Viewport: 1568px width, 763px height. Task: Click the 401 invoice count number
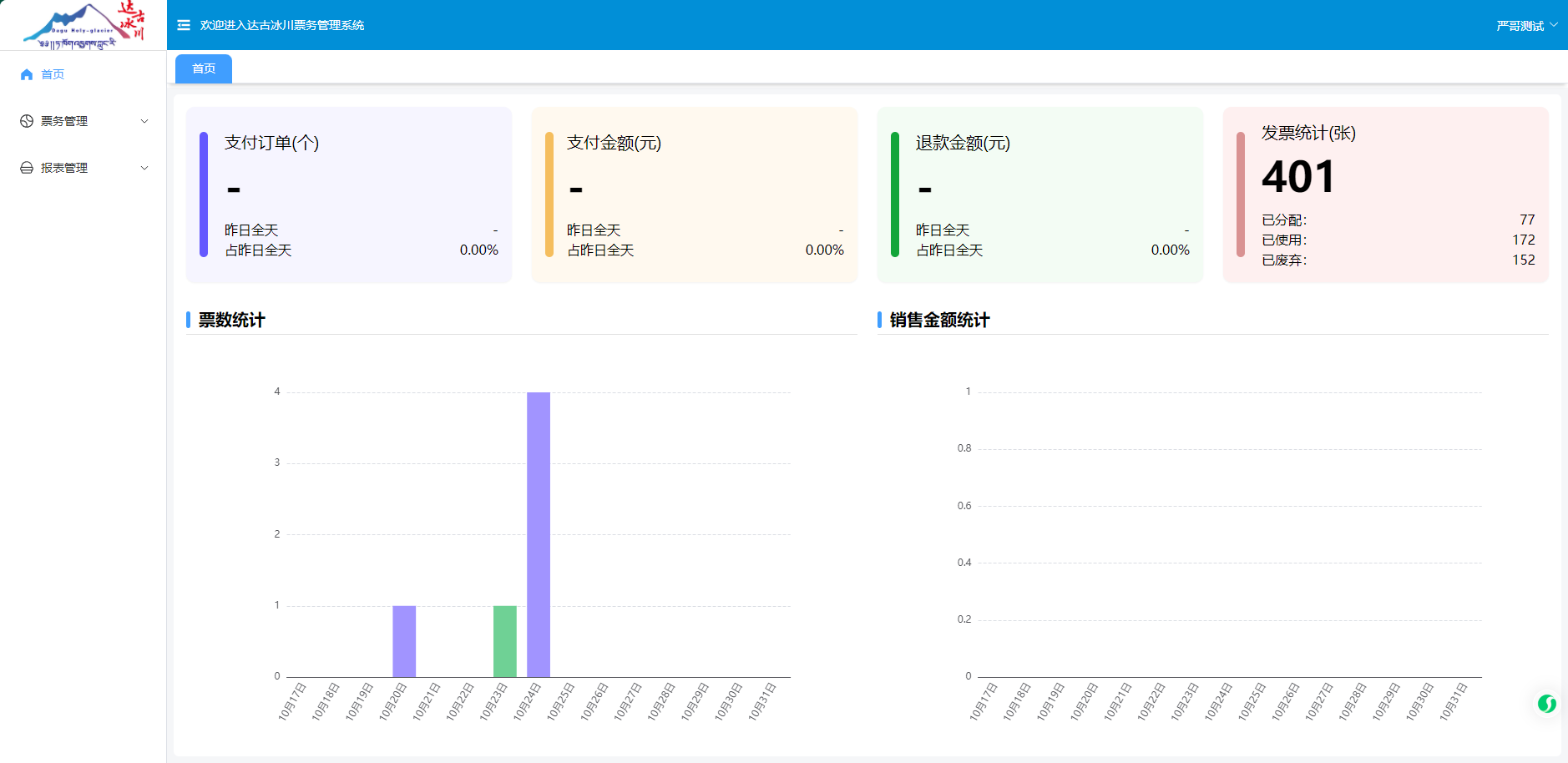(x=1298, y=177)
